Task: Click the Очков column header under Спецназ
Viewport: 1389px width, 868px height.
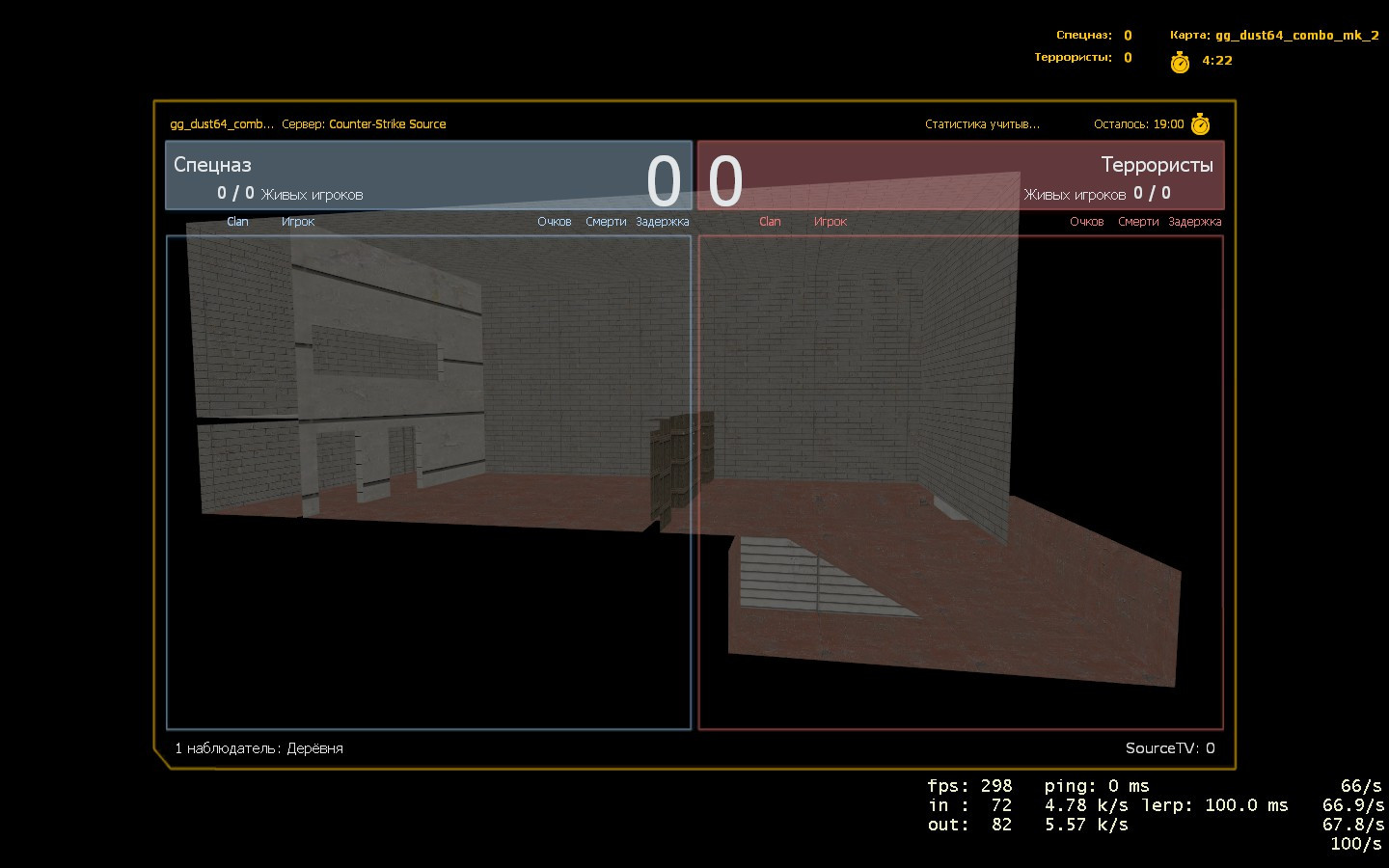Action: coord(555,222)
